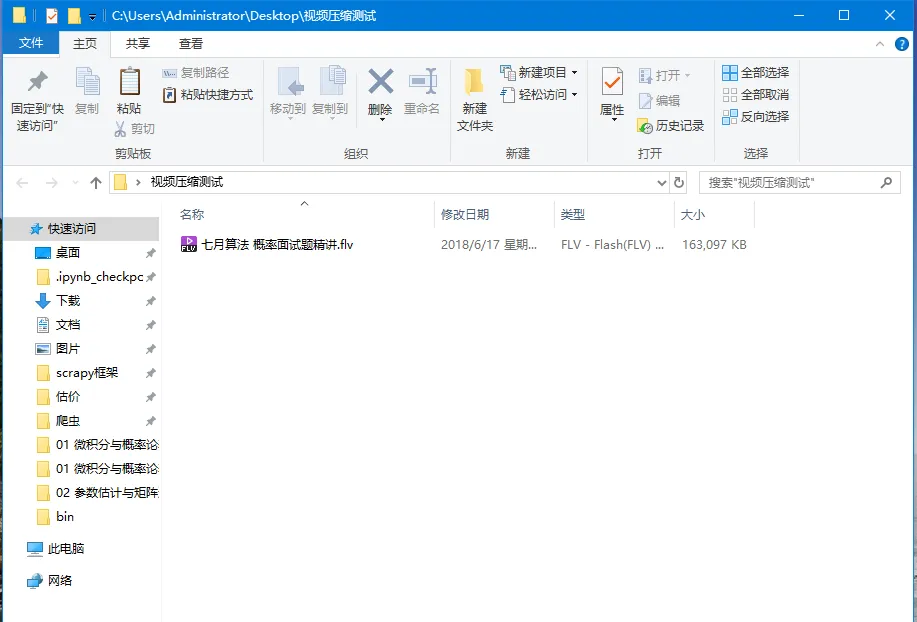Select file 七月算法 概率面试题精讲.flv
Viewport: 917px width, 622px height.
277,244
